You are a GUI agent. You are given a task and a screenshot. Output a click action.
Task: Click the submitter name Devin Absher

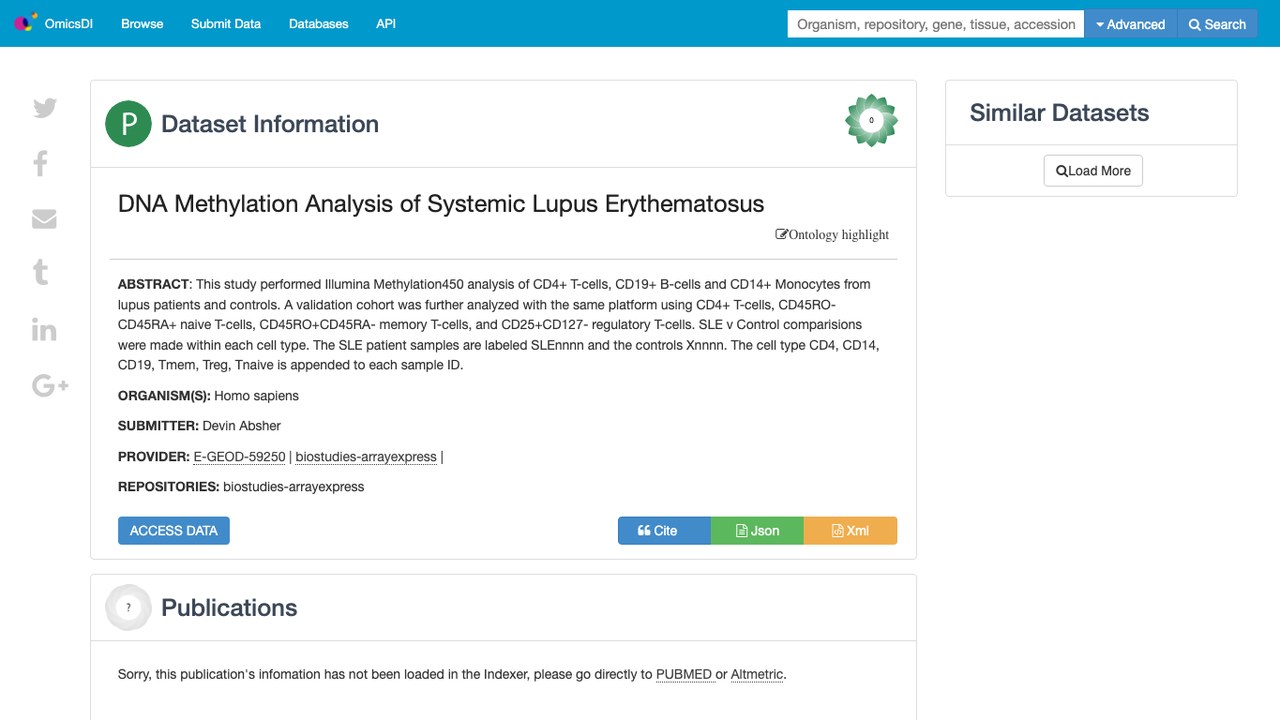click(x=242, y=426)
